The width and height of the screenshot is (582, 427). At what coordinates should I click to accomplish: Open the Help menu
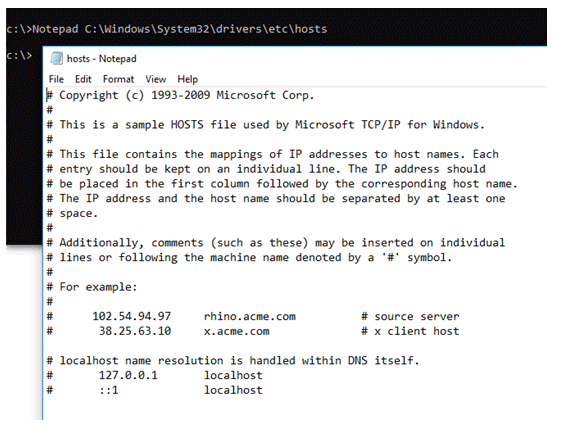click(x=187, y=79)
